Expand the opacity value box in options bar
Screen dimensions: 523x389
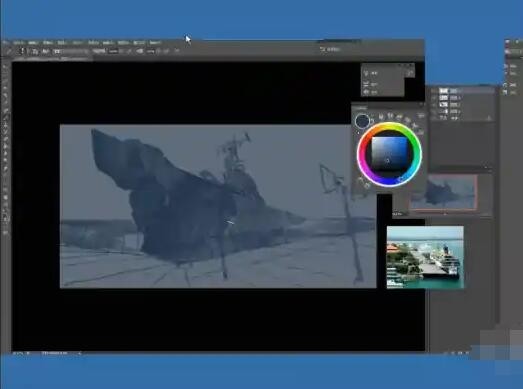[x=113, y=51]
